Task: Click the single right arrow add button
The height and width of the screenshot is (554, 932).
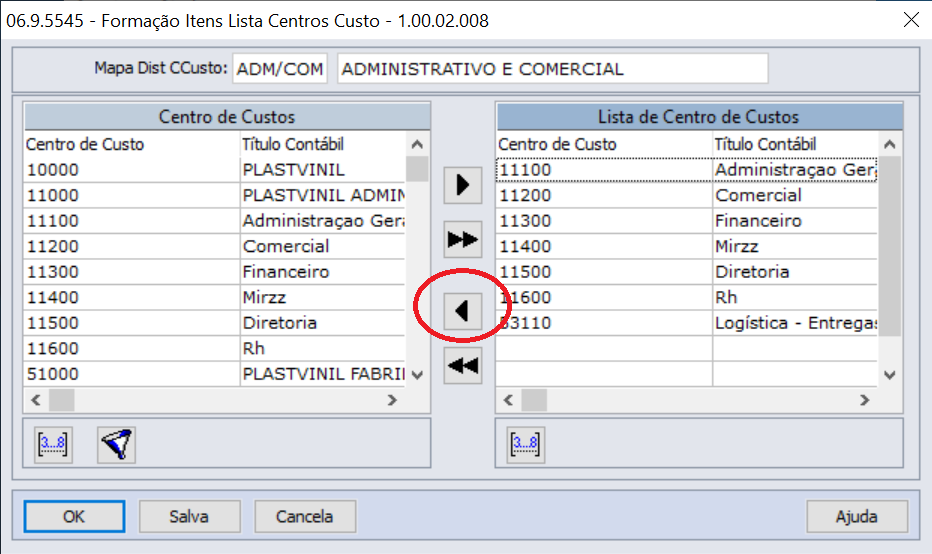Action: coord(462,185)
